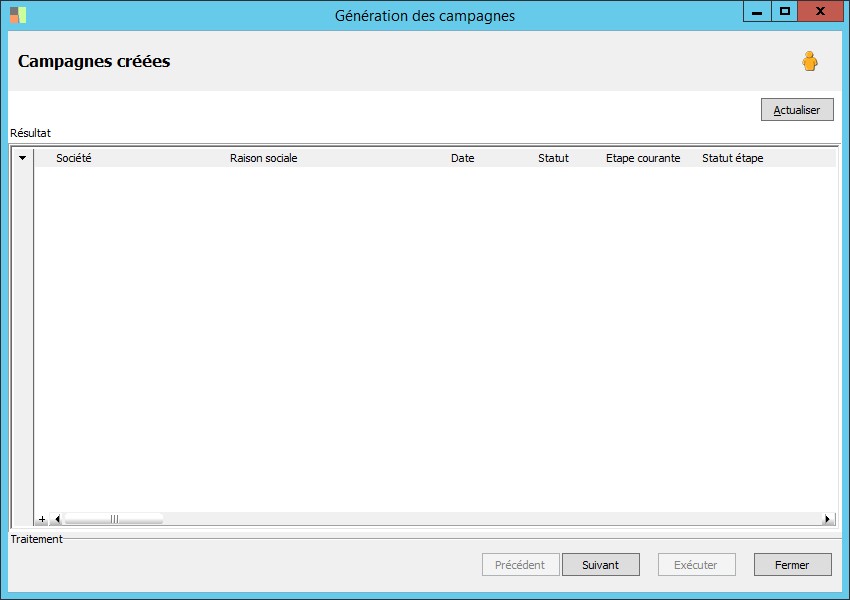Click the plus icon at grid bottom

click(42, 519)
